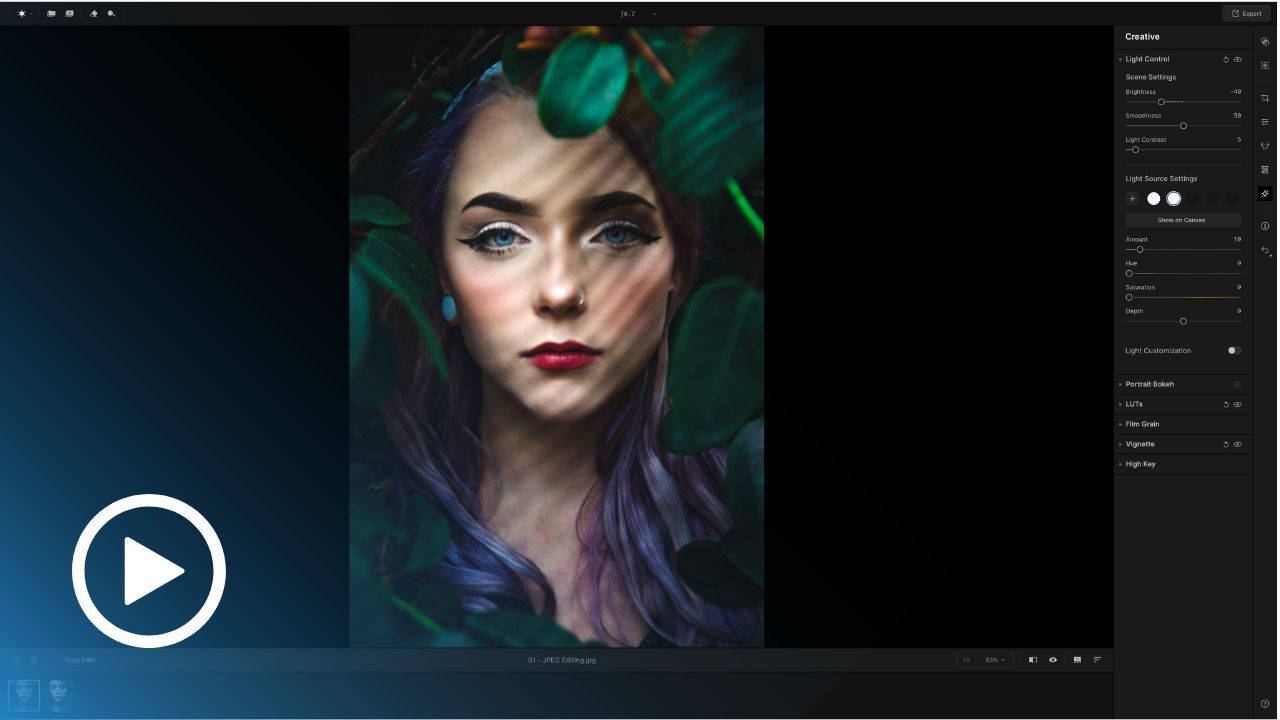This screenshot has width=1280, height=720.
Task: Click the Light Contrast slider handle
Action: point(1135,150)
